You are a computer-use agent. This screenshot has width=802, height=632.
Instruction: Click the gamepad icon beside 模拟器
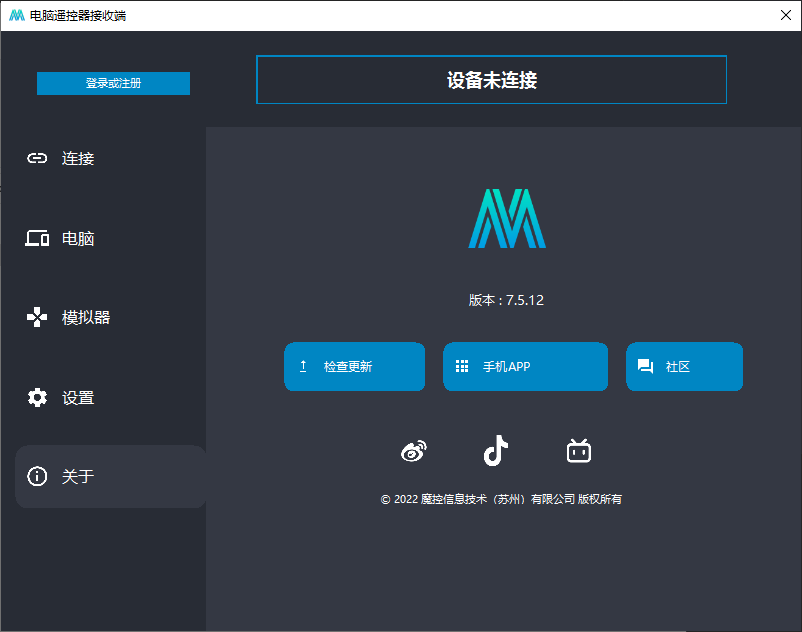[x=37, y=318]
